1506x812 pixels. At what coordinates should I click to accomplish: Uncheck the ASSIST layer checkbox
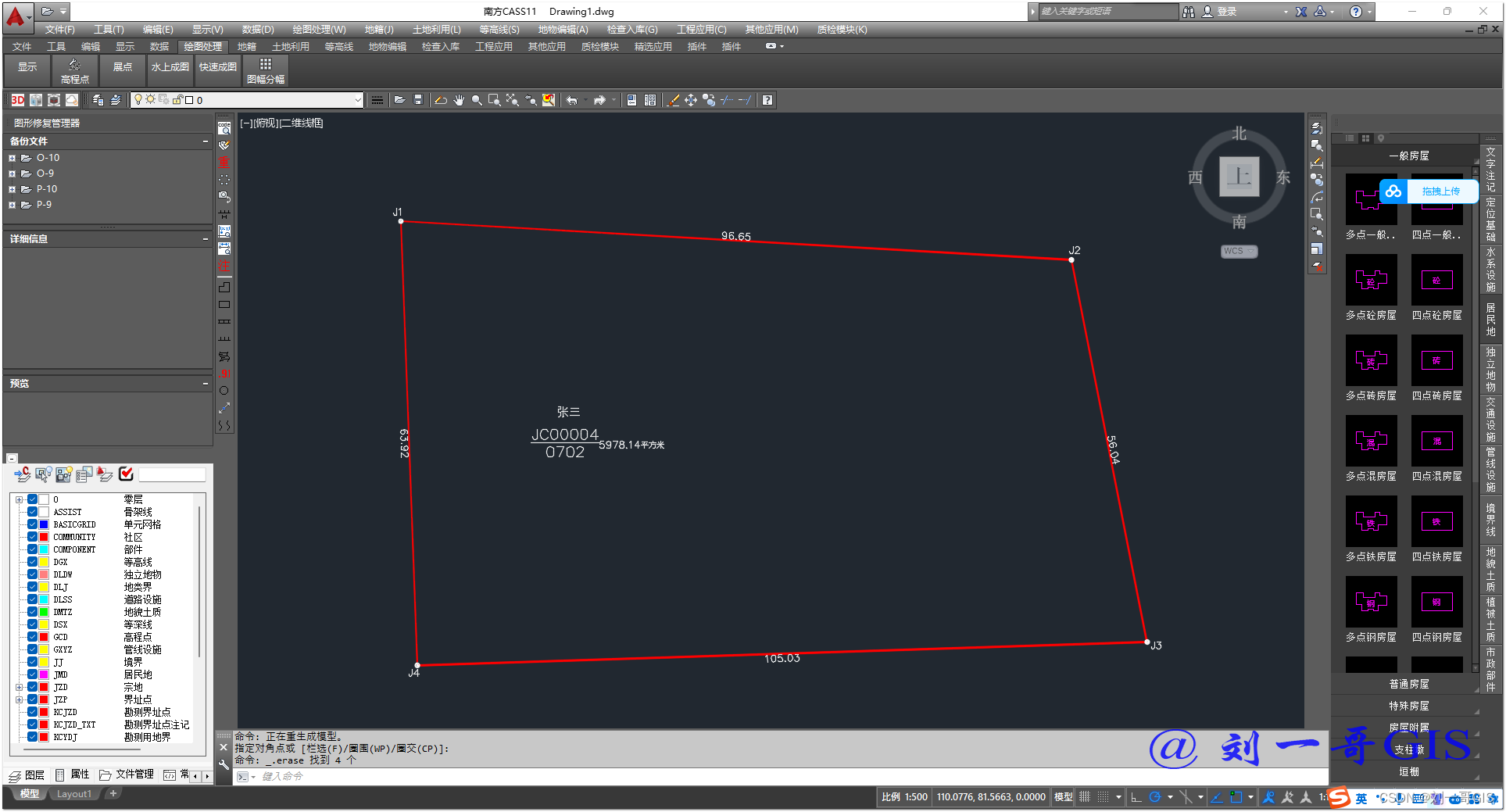click(x=33, y=512)
